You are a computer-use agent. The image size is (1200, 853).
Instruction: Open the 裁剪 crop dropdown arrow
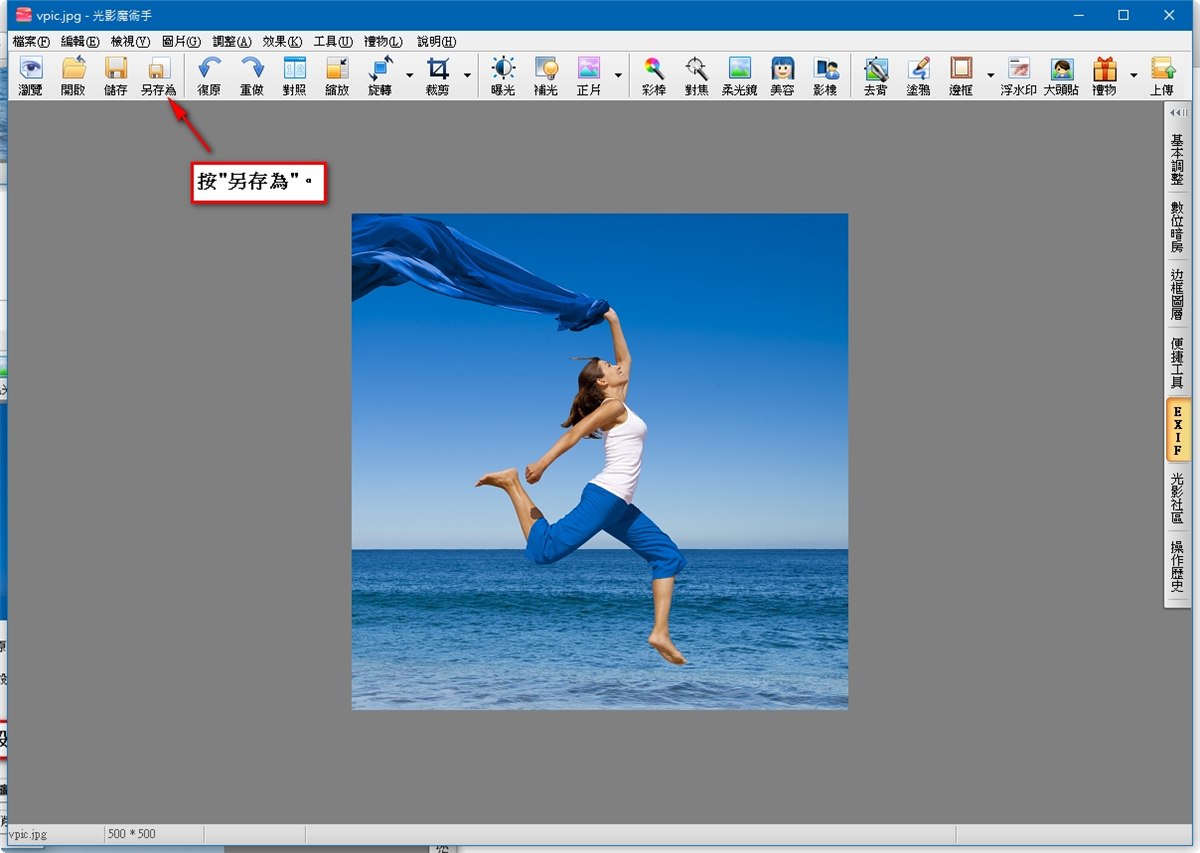pos(466,75)
